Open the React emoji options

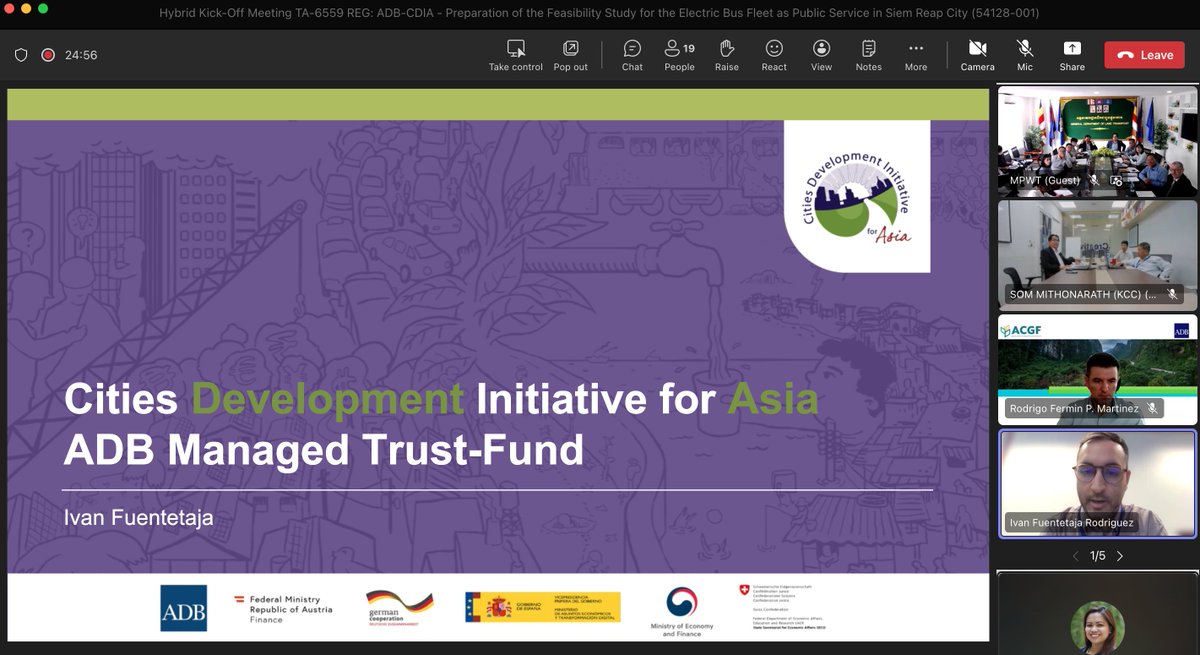[x=774, y=55]
